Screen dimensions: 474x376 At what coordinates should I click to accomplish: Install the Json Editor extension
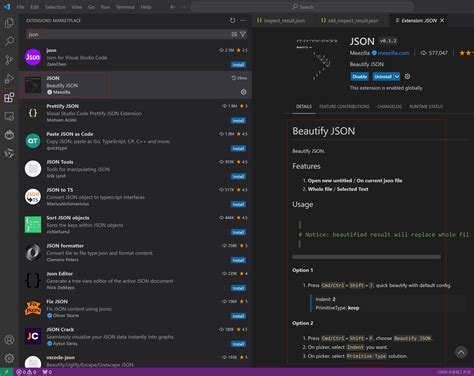(238, 288)
